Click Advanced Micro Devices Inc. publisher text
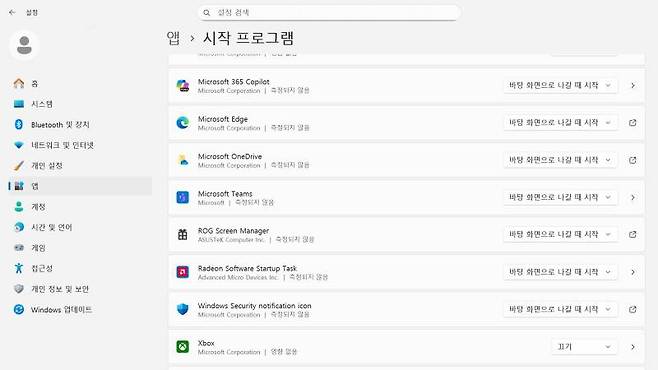Image resolution: width=658 pixels, height=370 pixels. [x=238, y=277]
